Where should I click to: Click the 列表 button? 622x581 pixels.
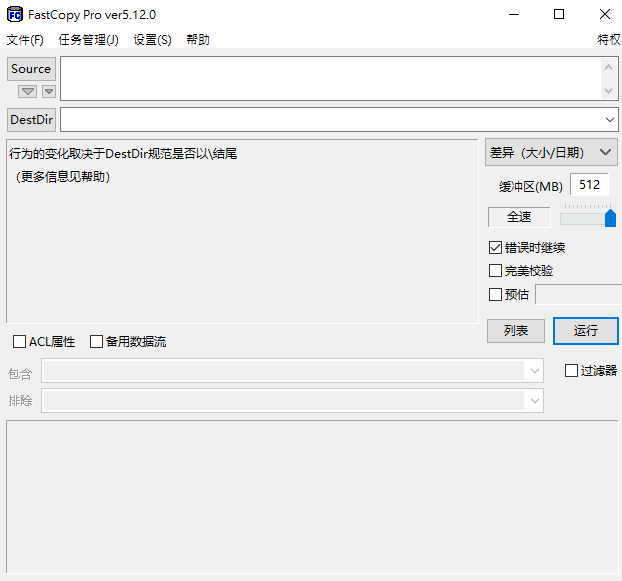click(x=516, y=331)
